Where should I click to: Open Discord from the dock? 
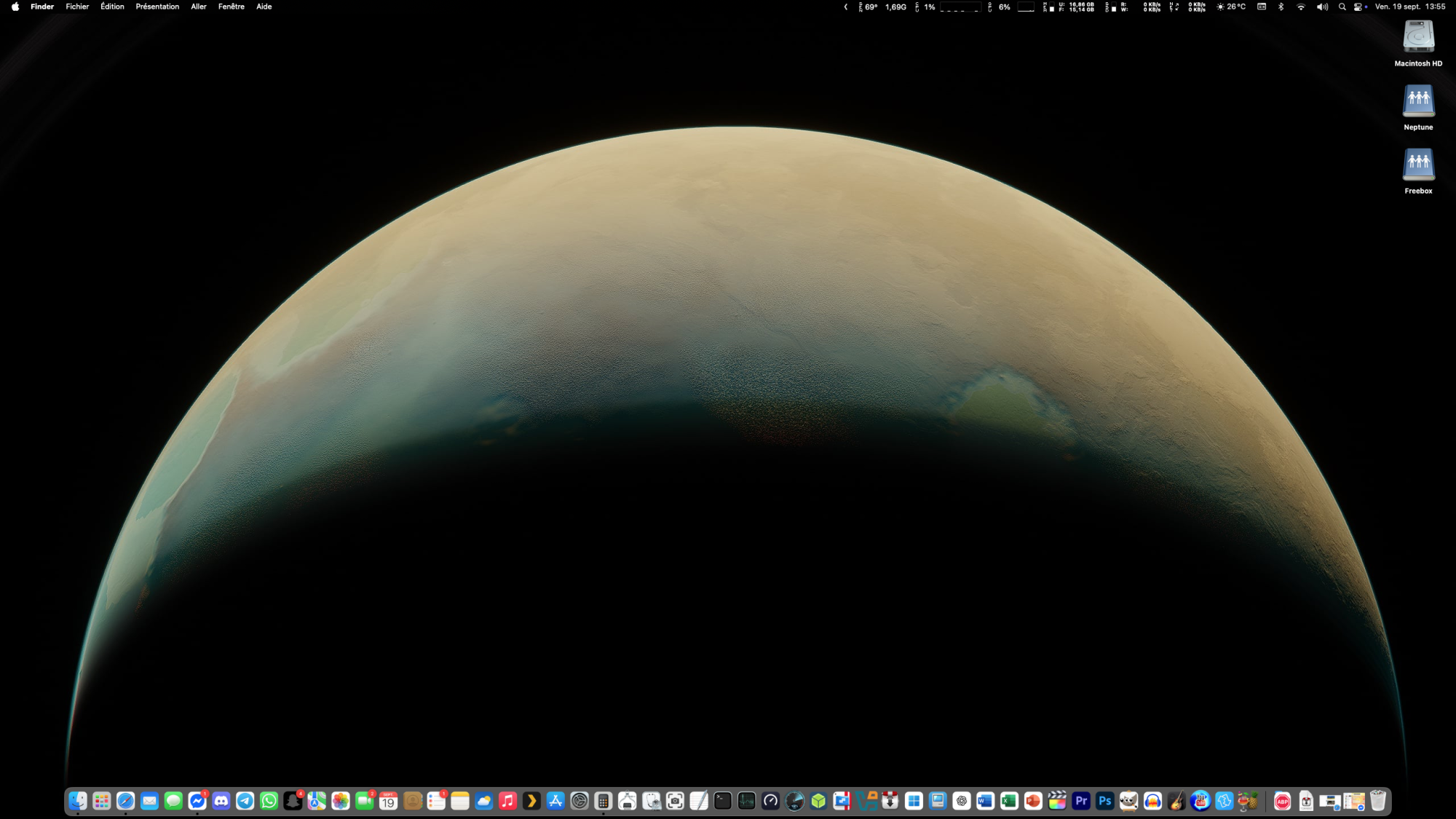[221, 802]
